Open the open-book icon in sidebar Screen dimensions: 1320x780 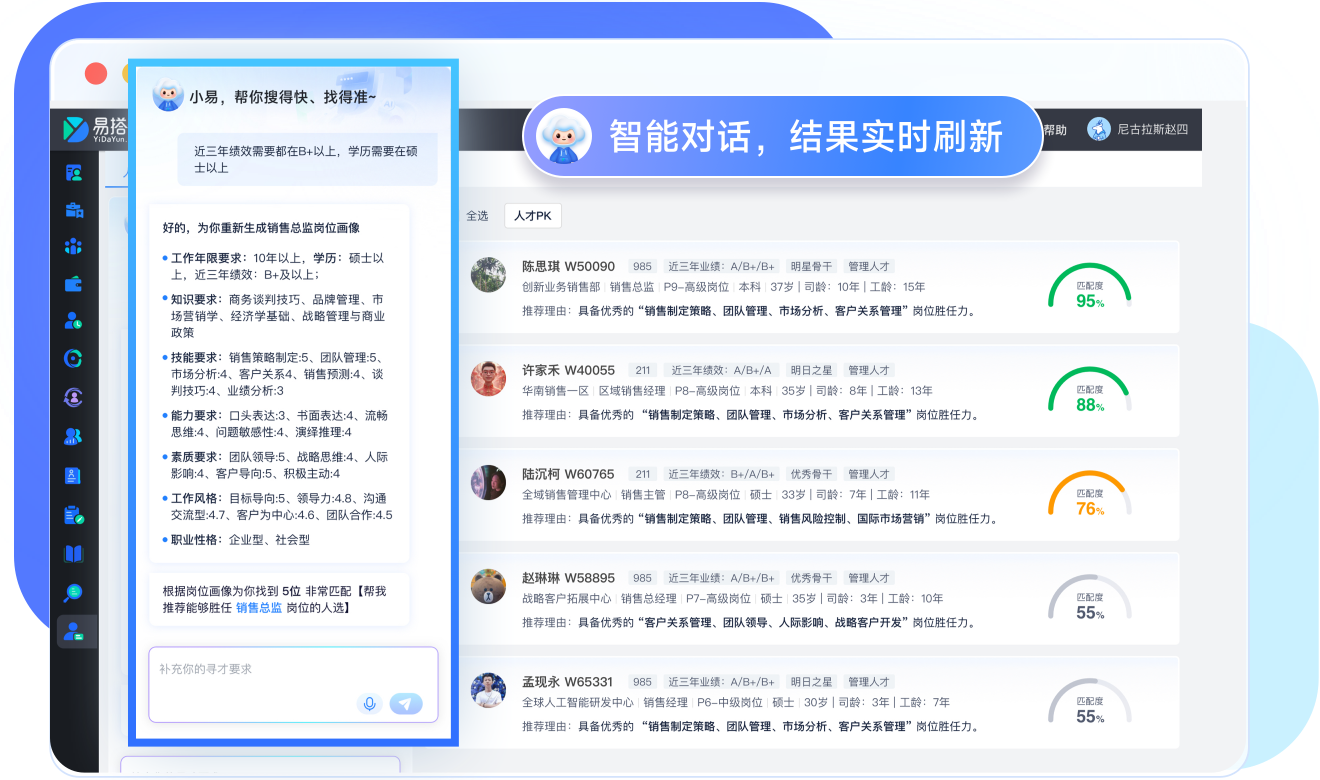point(74,554)
